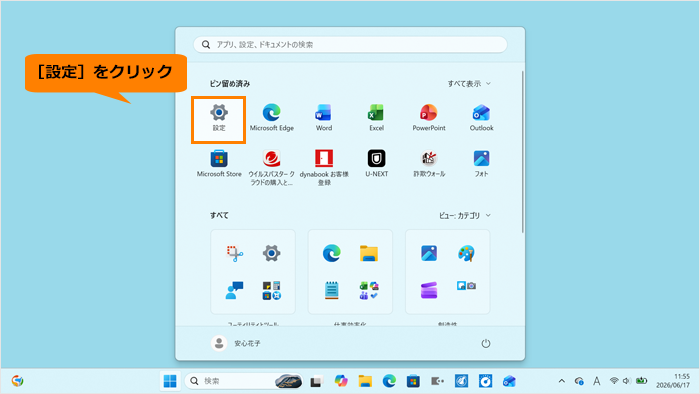The width and height of the screenshot is (700, 394).
Task: Open Outlook from the taskbar
Action: point(509,381)
